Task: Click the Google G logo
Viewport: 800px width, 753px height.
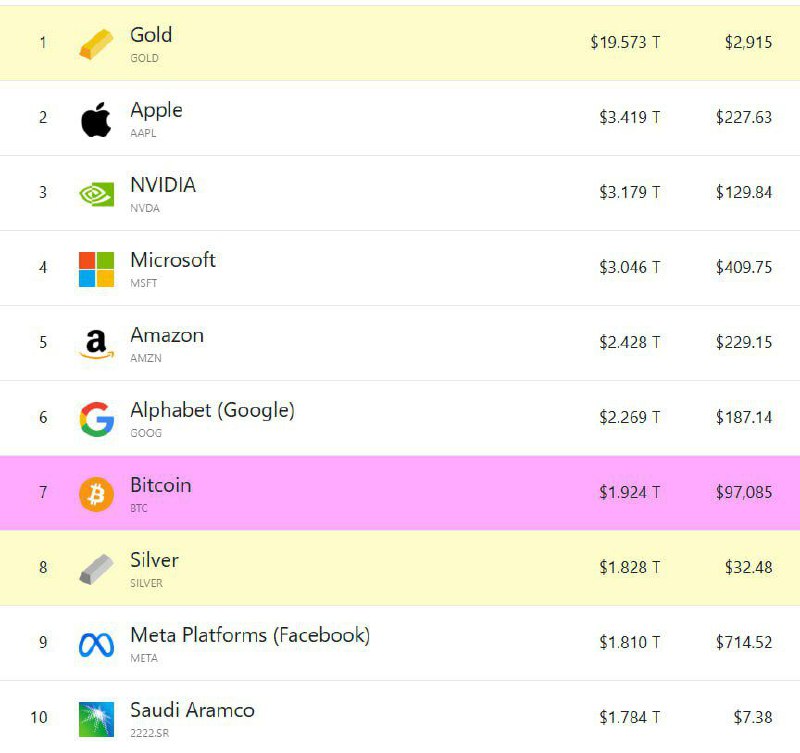Action: click(96, 419)
